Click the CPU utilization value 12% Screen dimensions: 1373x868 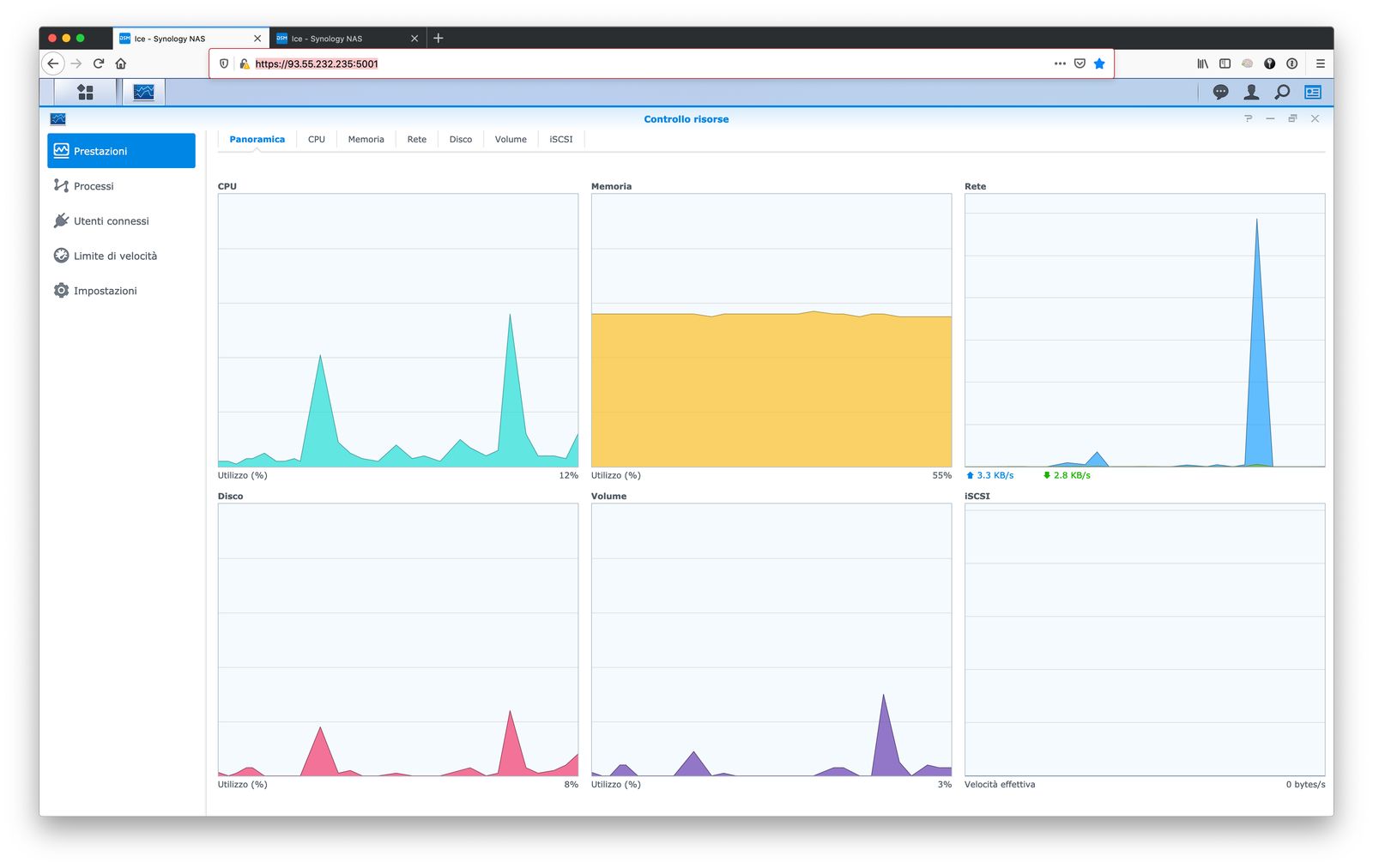(x=569, y=475)
